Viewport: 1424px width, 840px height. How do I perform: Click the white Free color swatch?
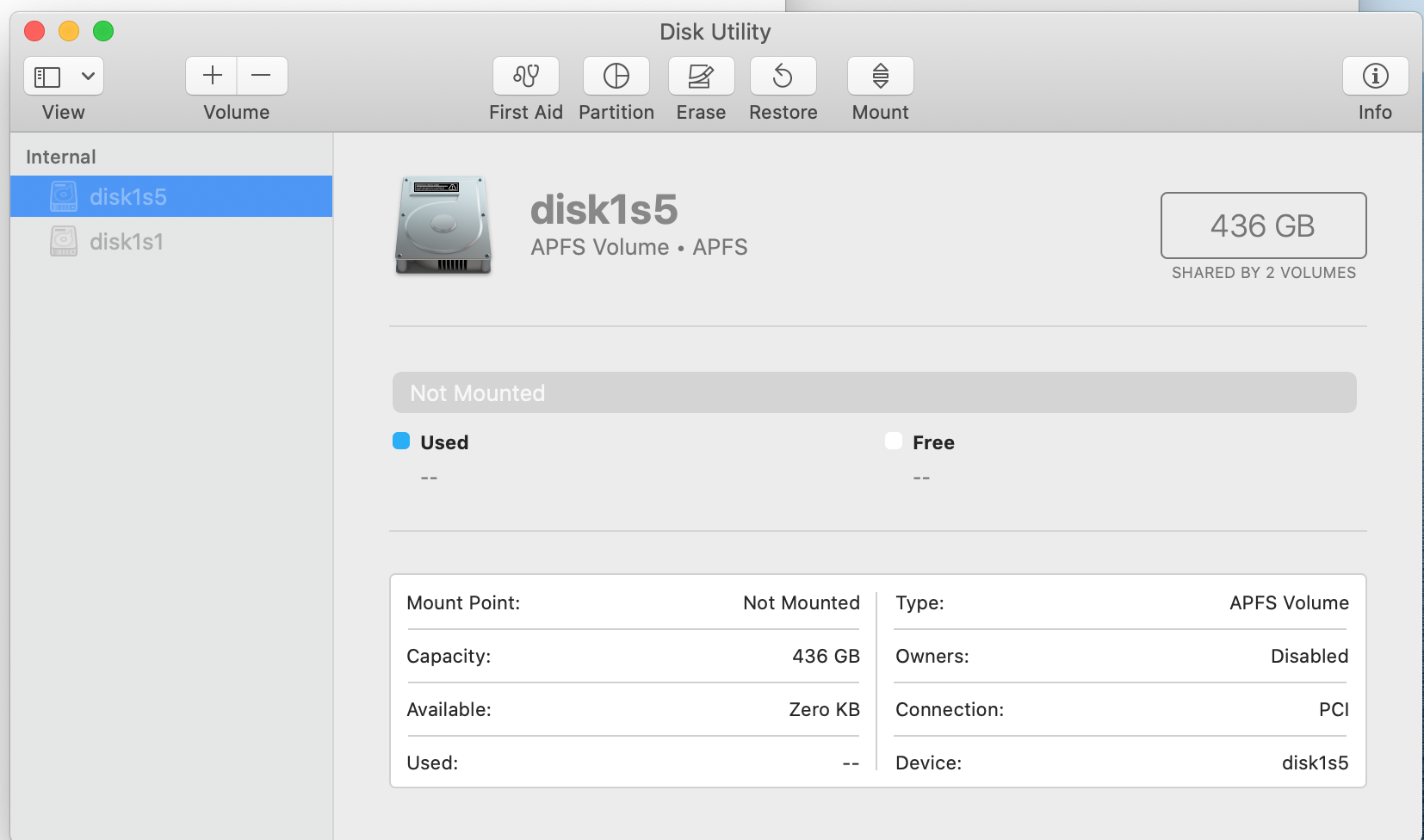point(894,442)
